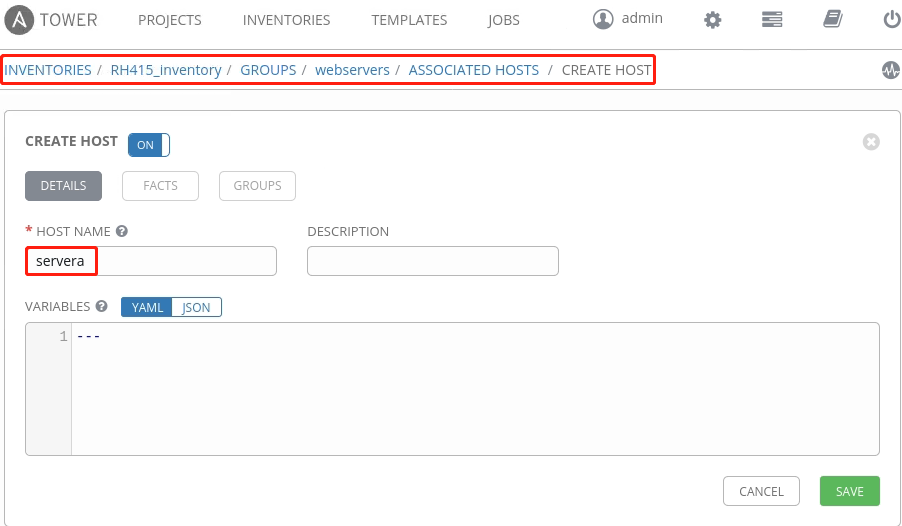This screenshot has width=902, height=526.
Task: Open the admin user profile icon
Action: [602, 19]
